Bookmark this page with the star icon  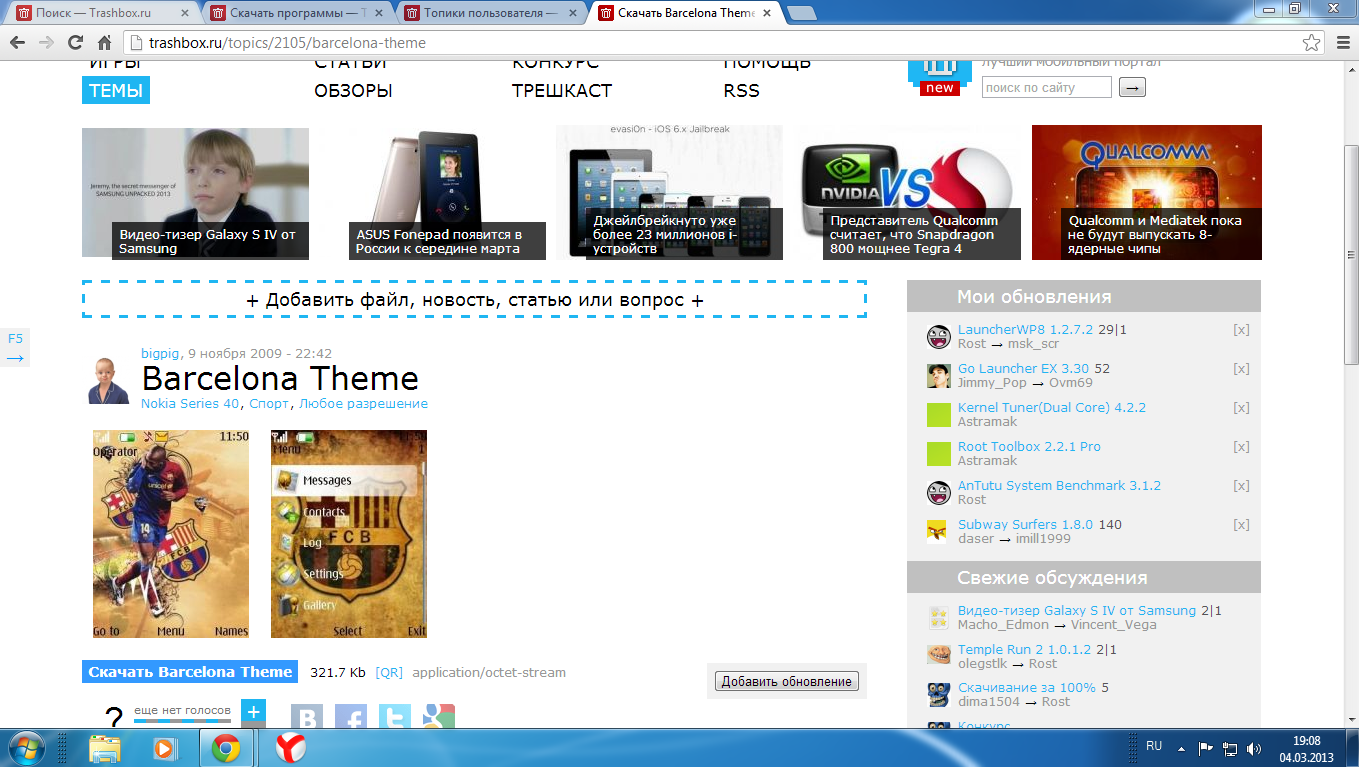click(1312, 43)
